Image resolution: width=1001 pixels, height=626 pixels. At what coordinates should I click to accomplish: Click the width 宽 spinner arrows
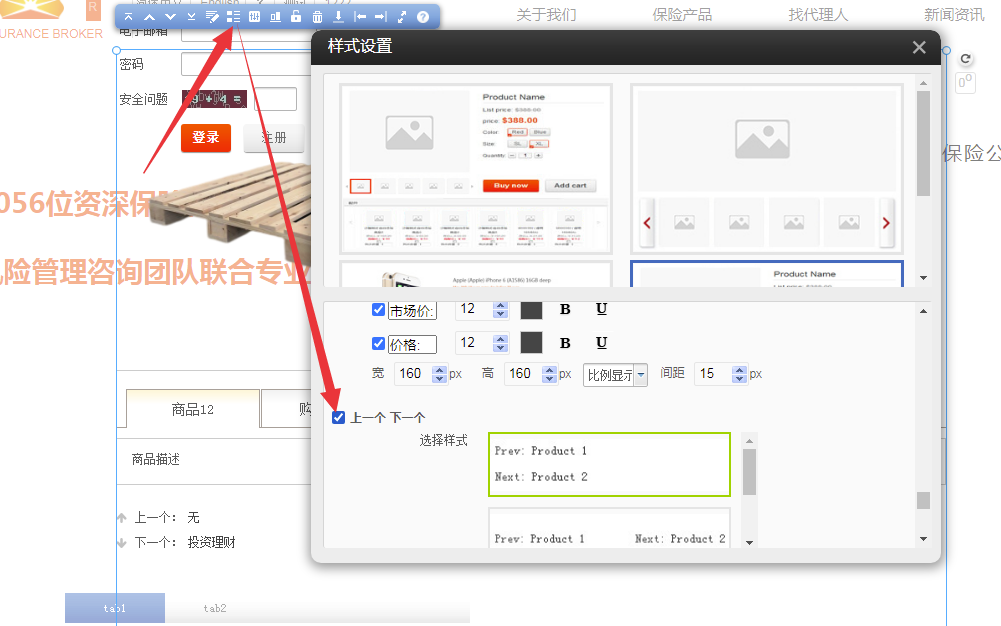coord(439,374)
